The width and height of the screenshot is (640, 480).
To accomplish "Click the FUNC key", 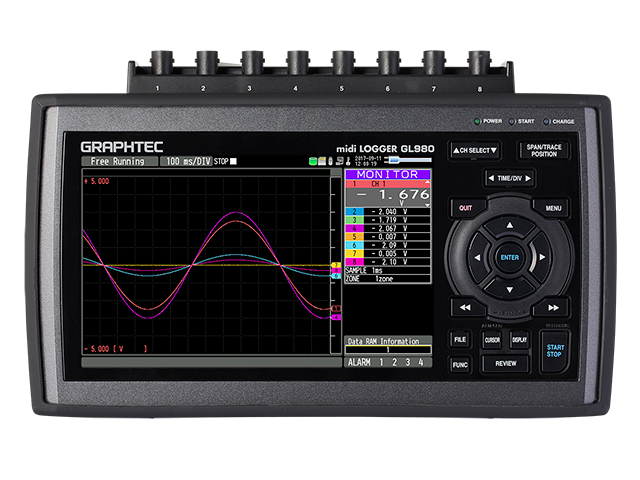I will pos(460,364).
